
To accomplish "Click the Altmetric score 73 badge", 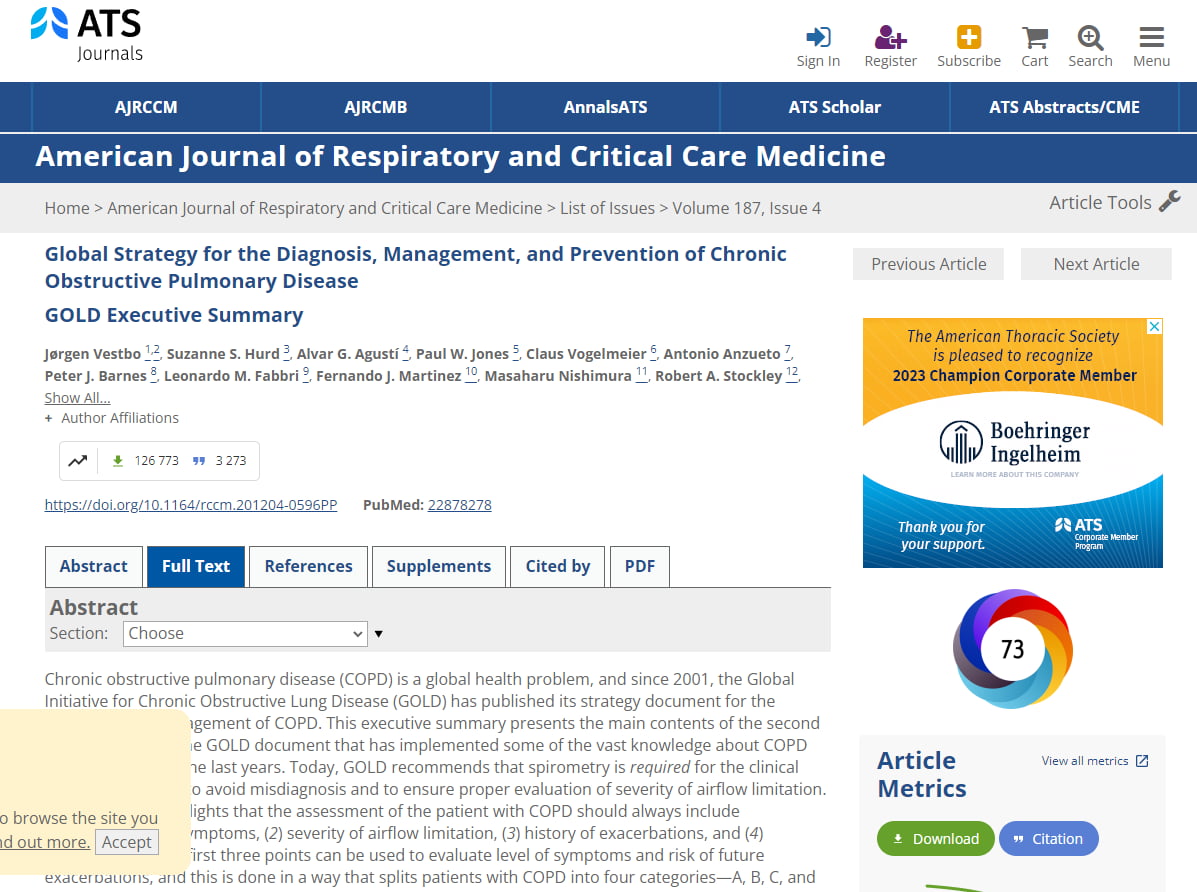I will point(1012,649).
